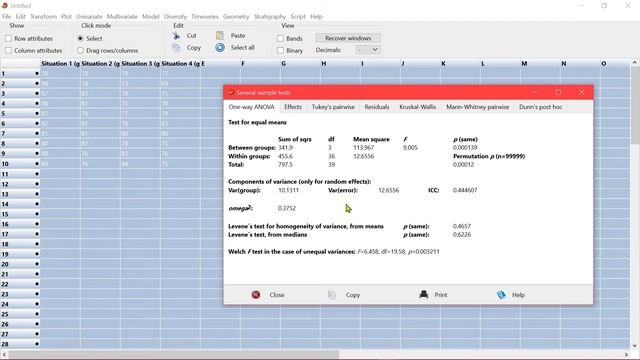The height and width of the screenshot is (360, 640).
Task: Click the Print label in the test dialog
Action: (441, 295)
